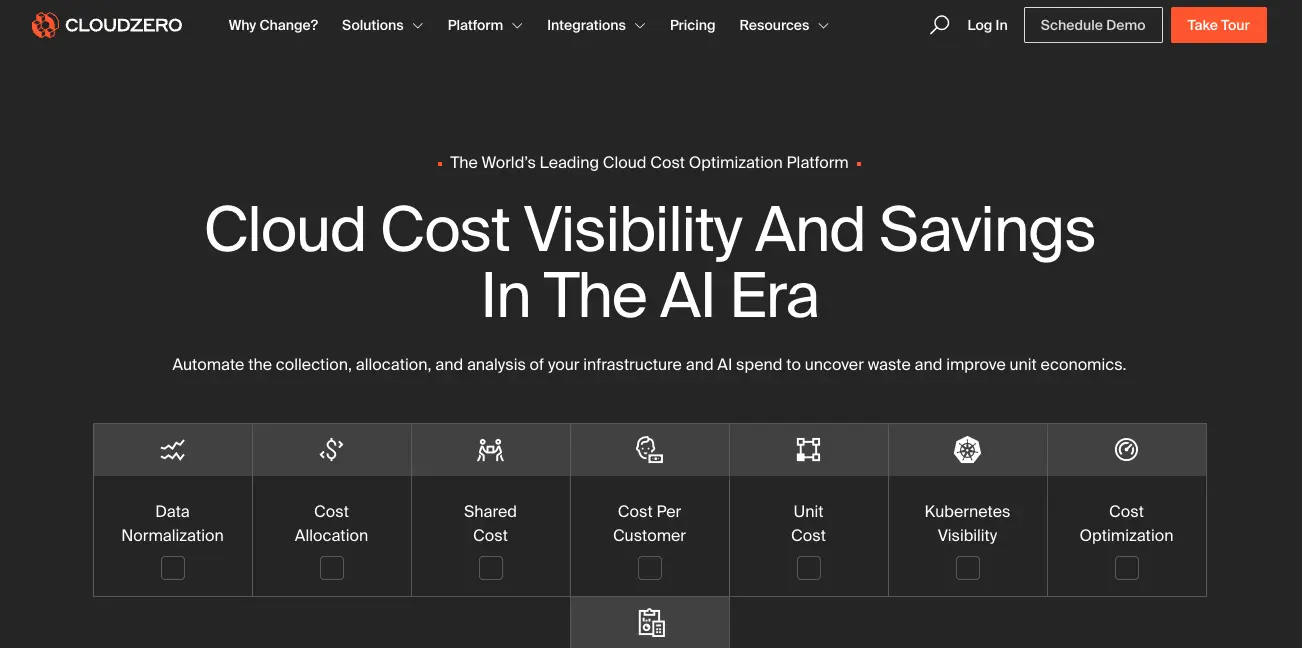The height and width of the screenshot is (648, 1302).
Task: Open the Resources dropdown menu
Action: [784, 25]
